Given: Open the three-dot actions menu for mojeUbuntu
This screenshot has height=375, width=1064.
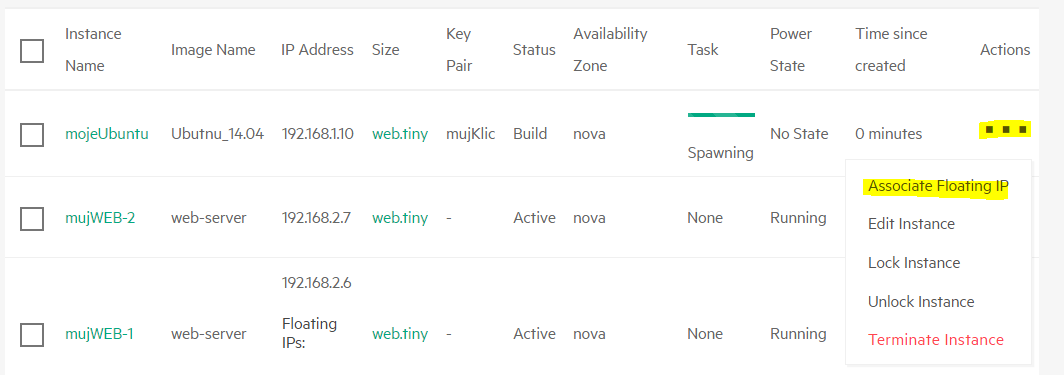Looking at the screenshot, I should click(1006, 129).
